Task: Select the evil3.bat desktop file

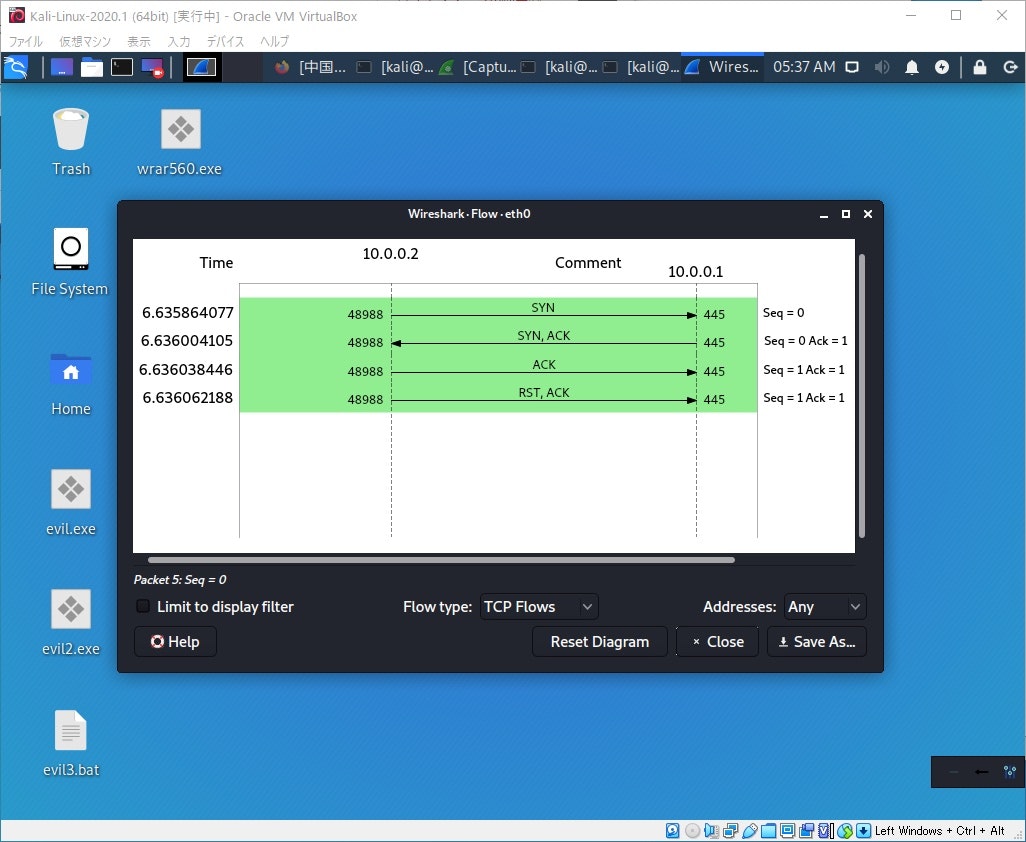Action: pyautogui.click(x=71, y=743)
